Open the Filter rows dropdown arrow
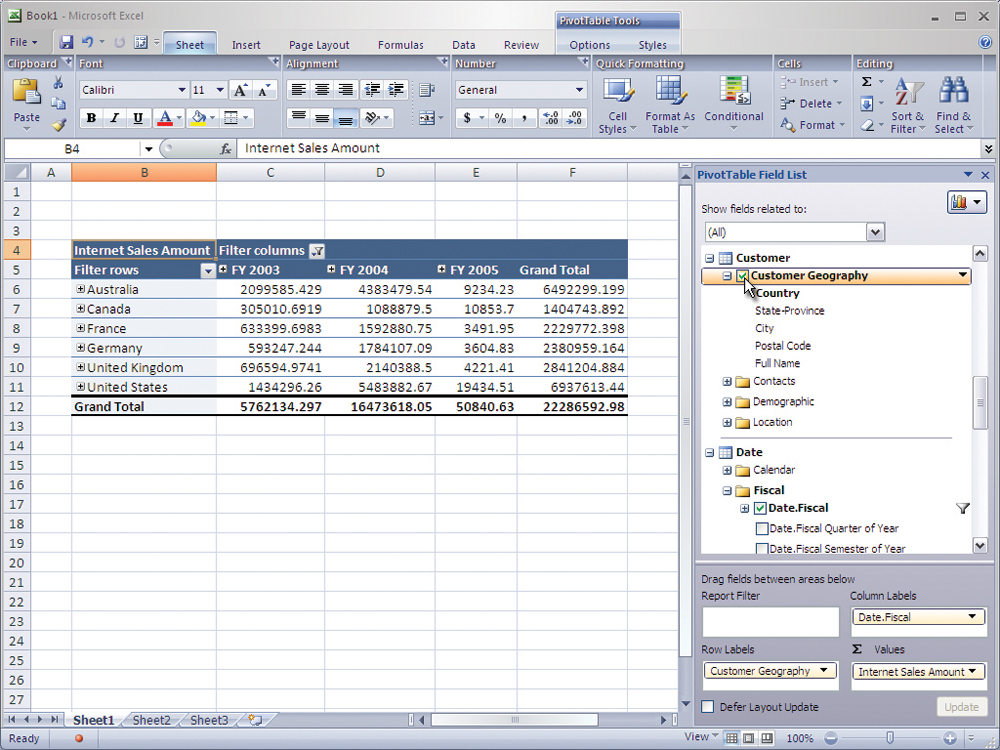 click(x=208, y=270)
